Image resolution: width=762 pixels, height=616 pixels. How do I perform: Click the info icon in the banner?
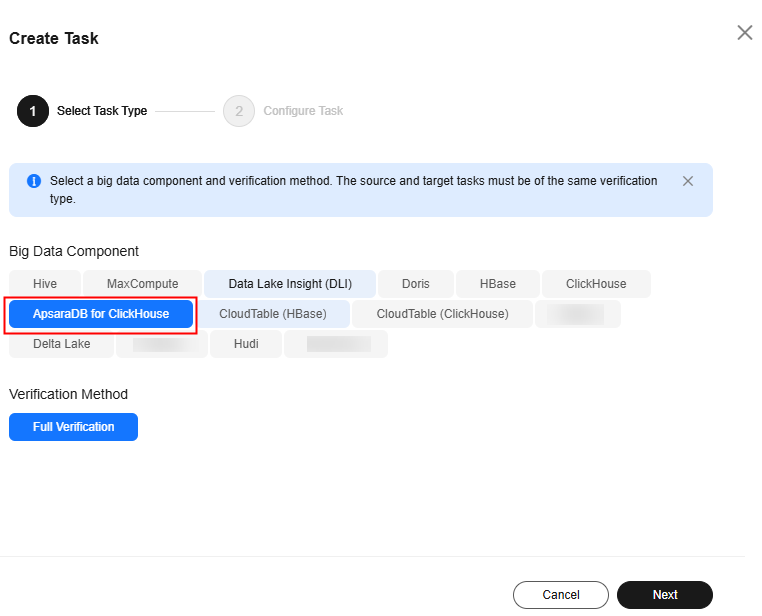[x=34, y=181]
